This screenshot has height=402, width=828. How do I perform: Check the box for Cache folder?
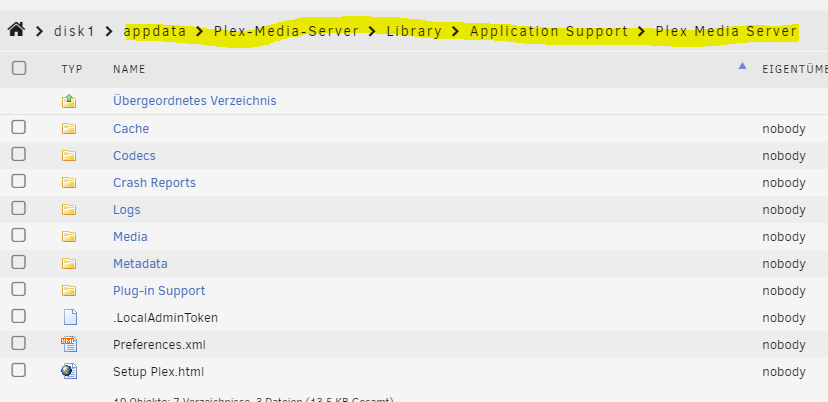click(19, 127)
